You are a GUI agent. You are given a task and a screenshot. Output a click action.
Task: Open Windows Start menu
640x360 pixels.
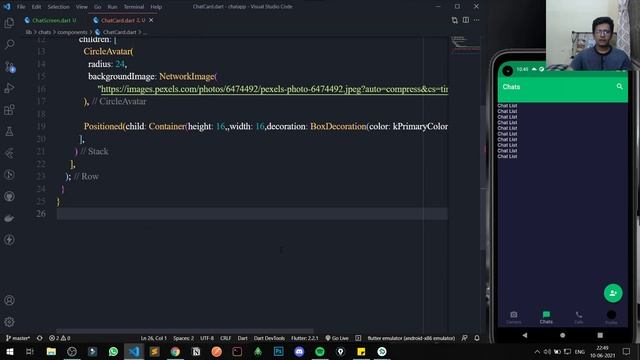coord(9,351)
